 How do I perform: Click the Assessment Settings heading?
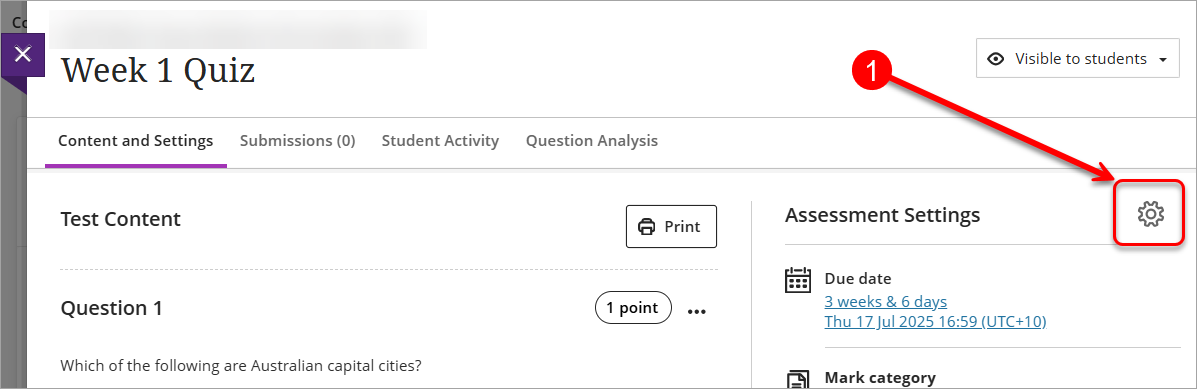(882, 216)
